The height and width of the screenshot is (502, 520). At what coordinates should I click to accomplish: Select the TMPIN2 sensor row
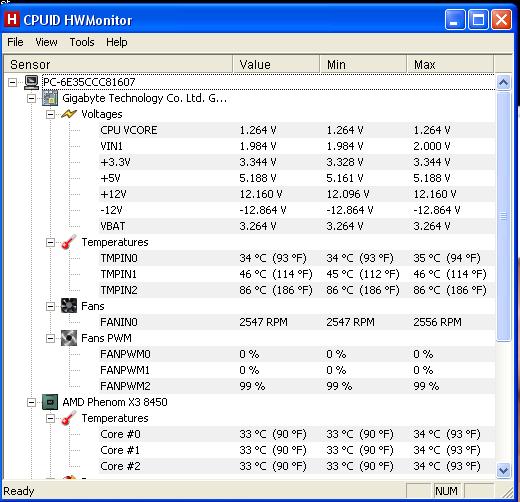point(297,290)
